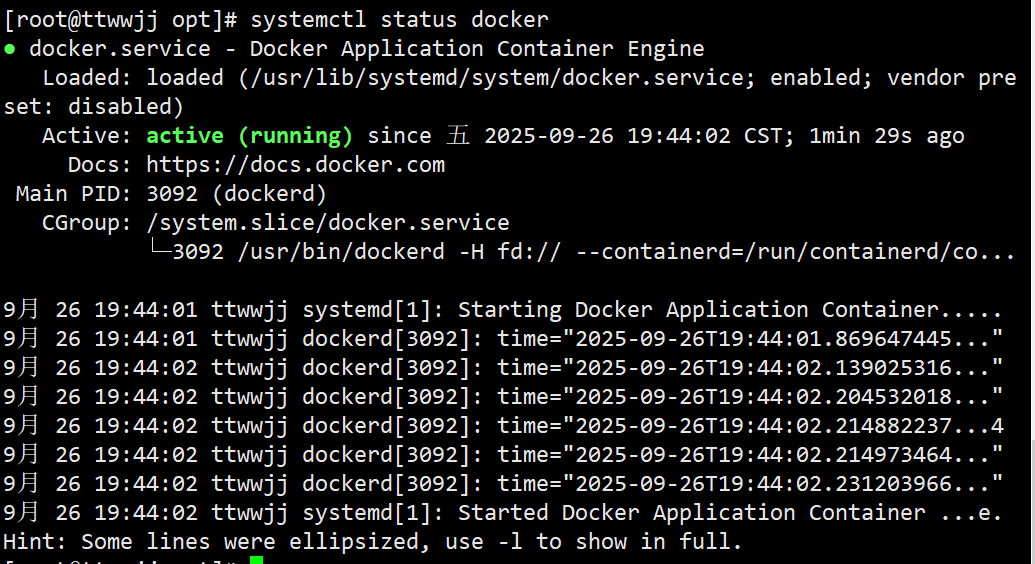Viewport: 1035px width, 564px height.
Task: Open the https://docs.docker.com link
Action: point(296,164)
